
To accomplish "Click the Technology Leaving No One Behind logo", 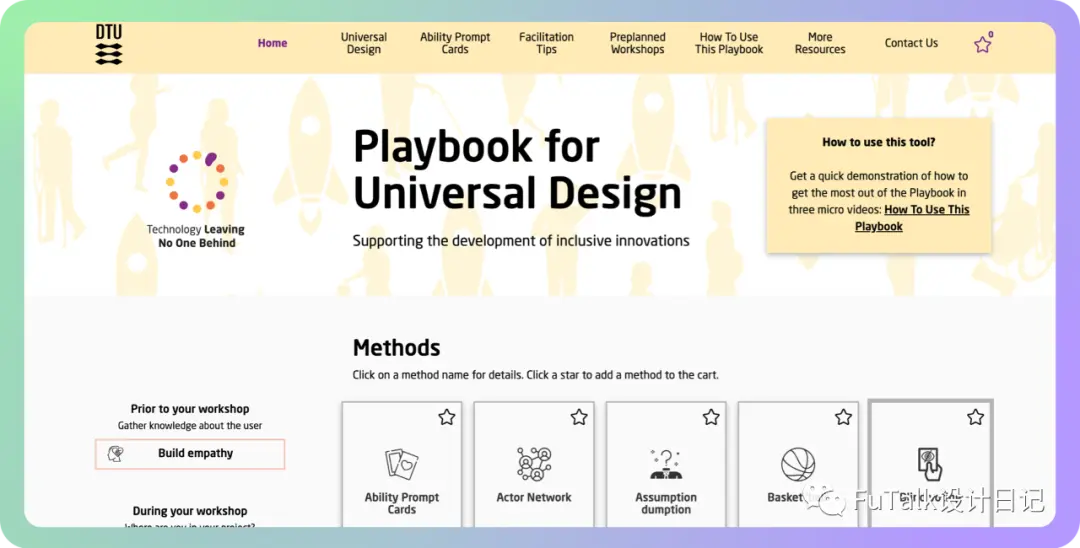I will click(196, 200).
